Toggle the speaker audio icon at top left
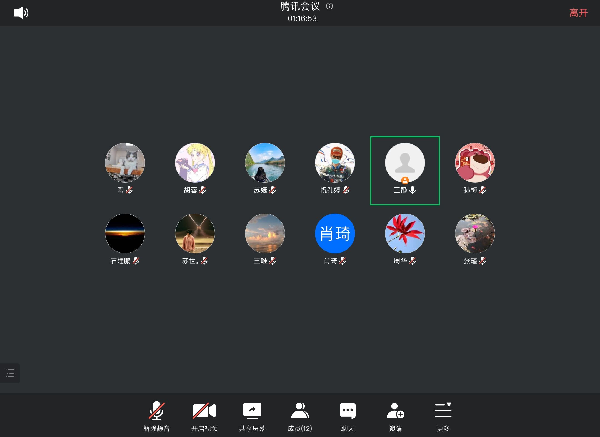The width and height of the screenshot is (600, 437). coord(21,13)
